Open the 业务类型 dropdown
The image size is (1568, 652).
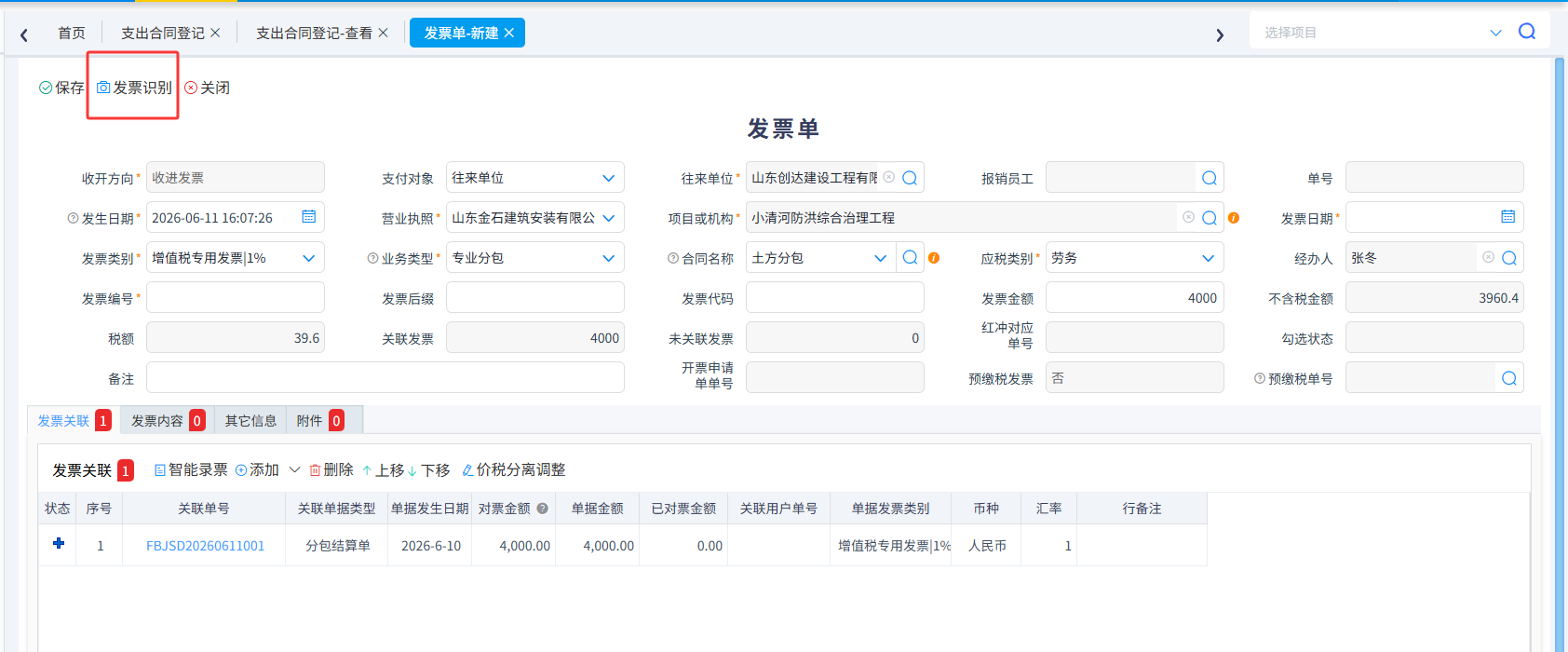click(x=608, y=258)
